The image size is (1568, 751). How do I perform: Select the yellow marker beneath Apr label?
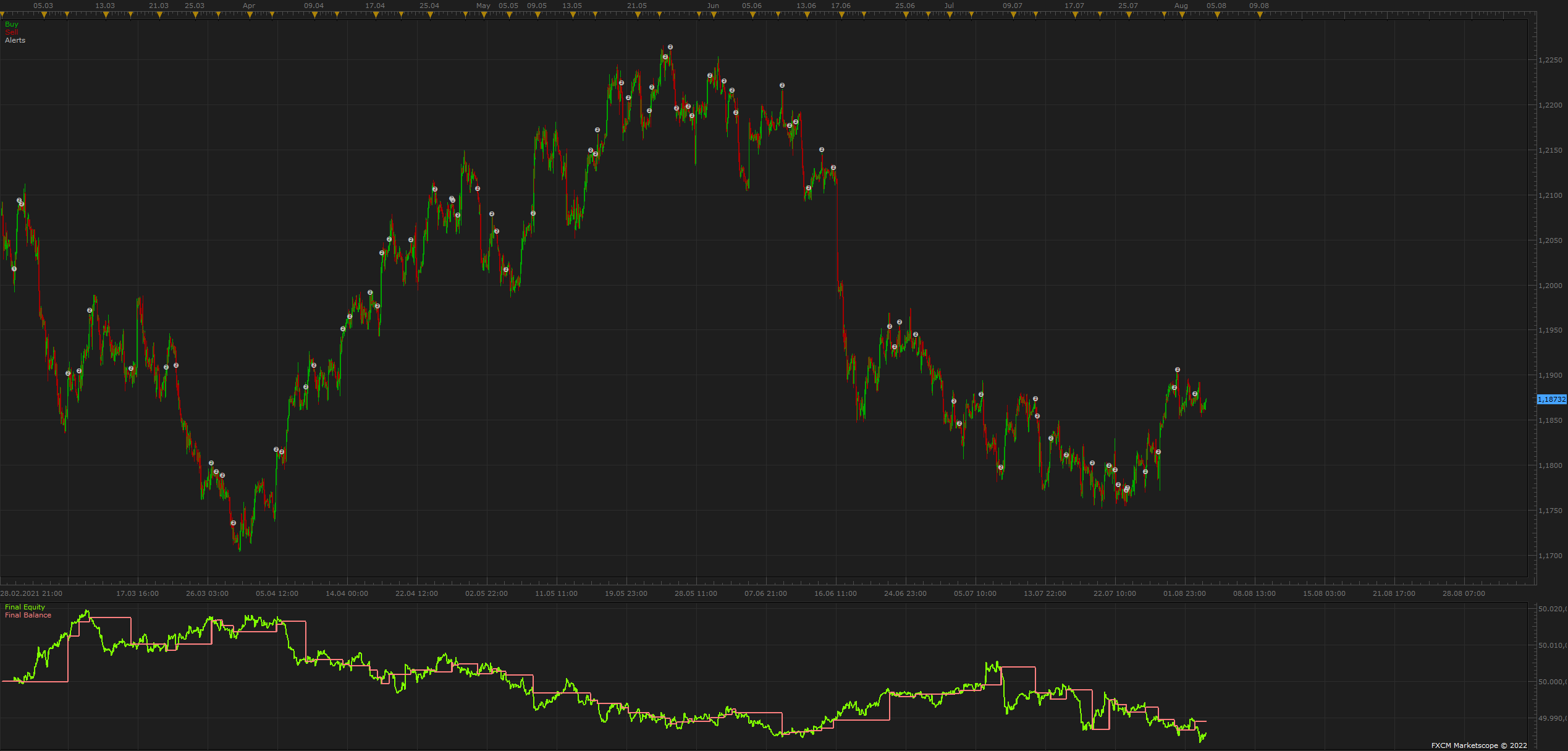click(250, 15)
